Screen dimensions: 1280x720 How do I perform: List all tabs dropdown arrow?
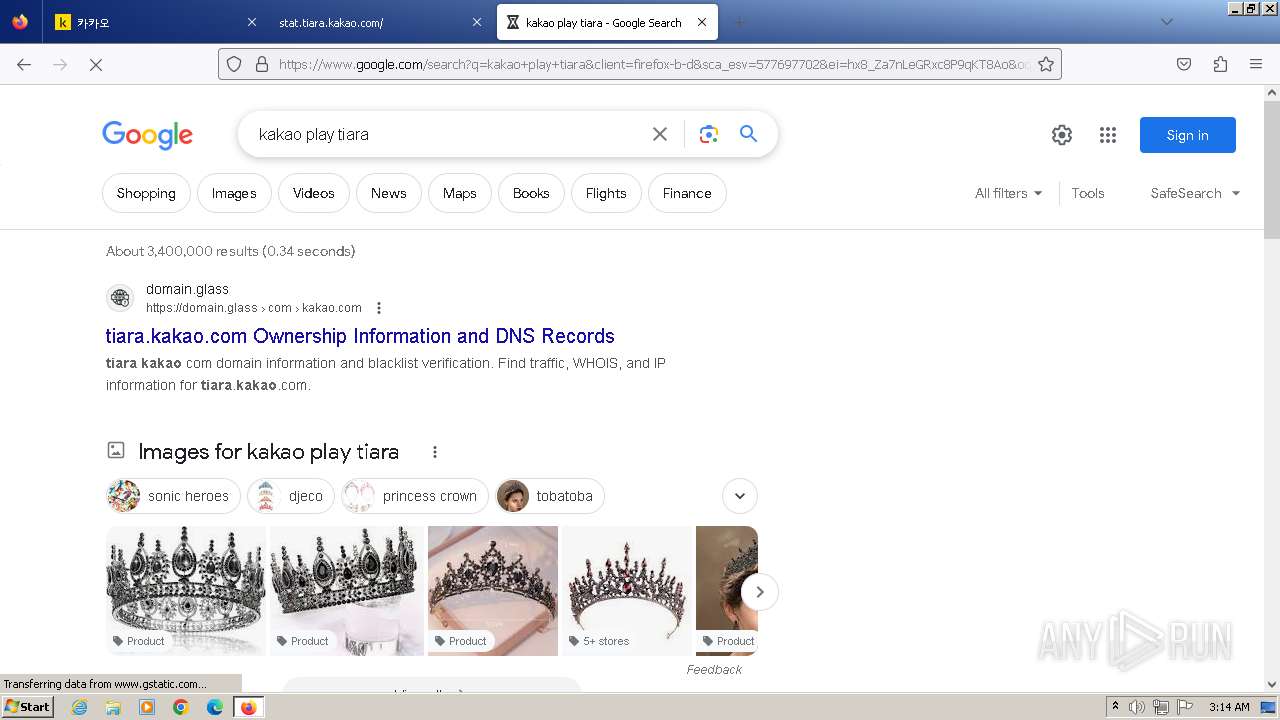click(x=1166, y=22)
